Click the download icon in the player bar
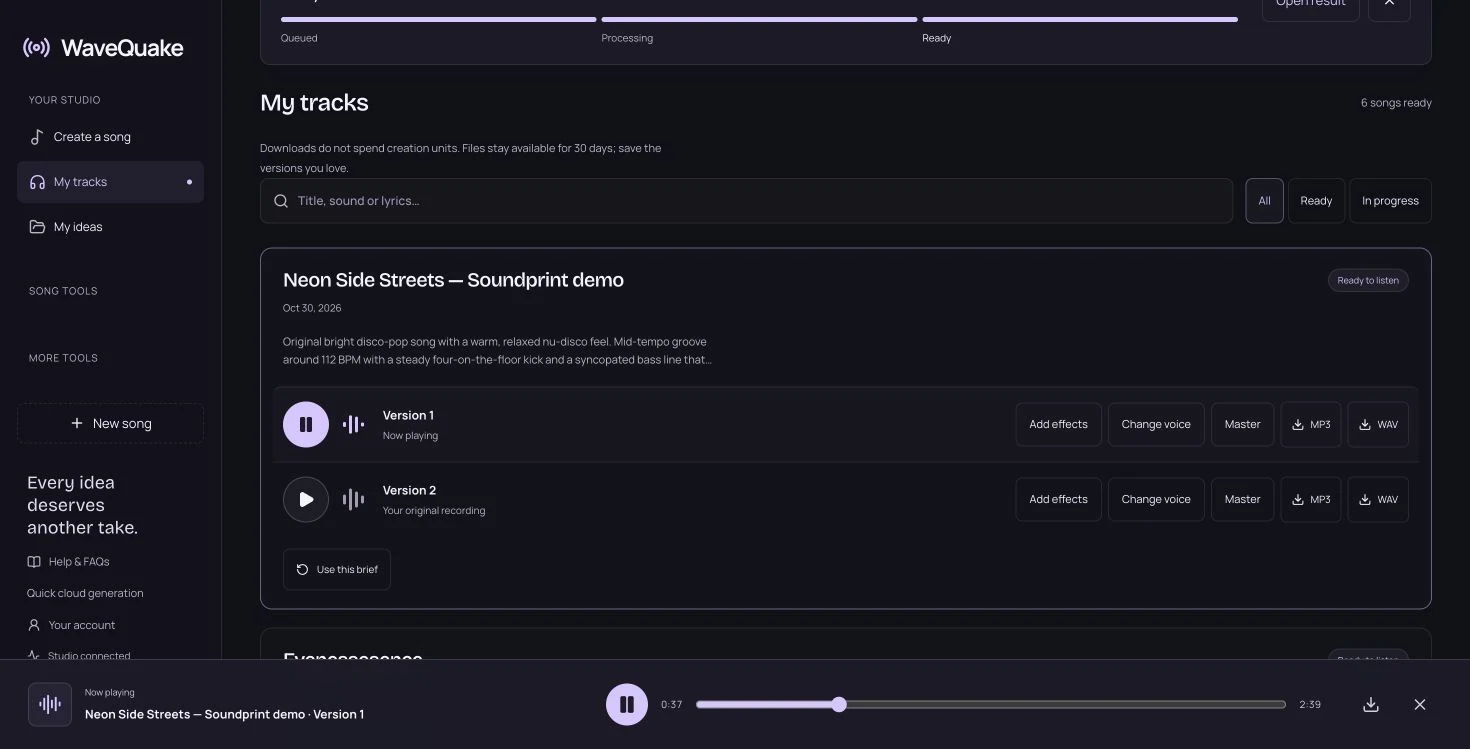Viewport: 1470px width, 749px height. tap(1371, 704)
